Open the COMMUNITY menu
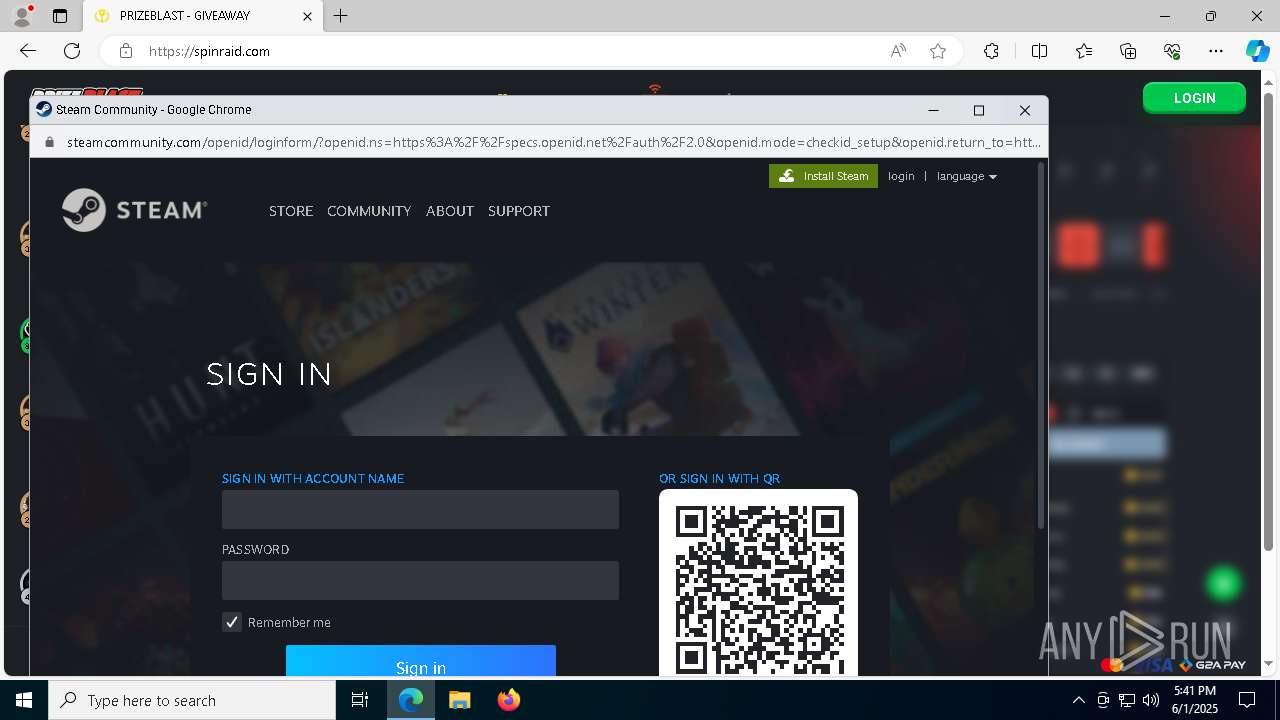The height and width of the screenshot is (720, 1280). [369, 211]
